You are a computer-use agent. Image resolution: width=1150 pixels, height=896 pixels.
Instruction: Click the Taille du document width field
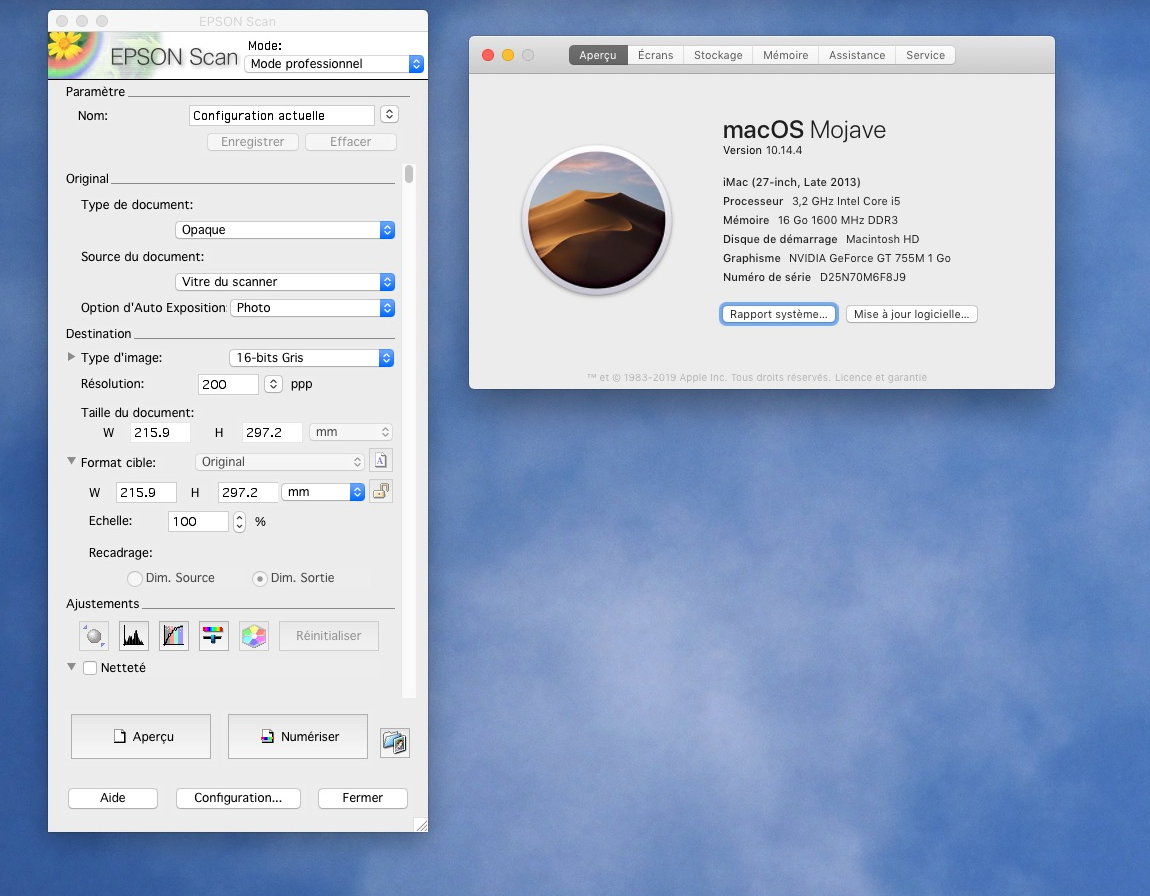tap(160, 433)
